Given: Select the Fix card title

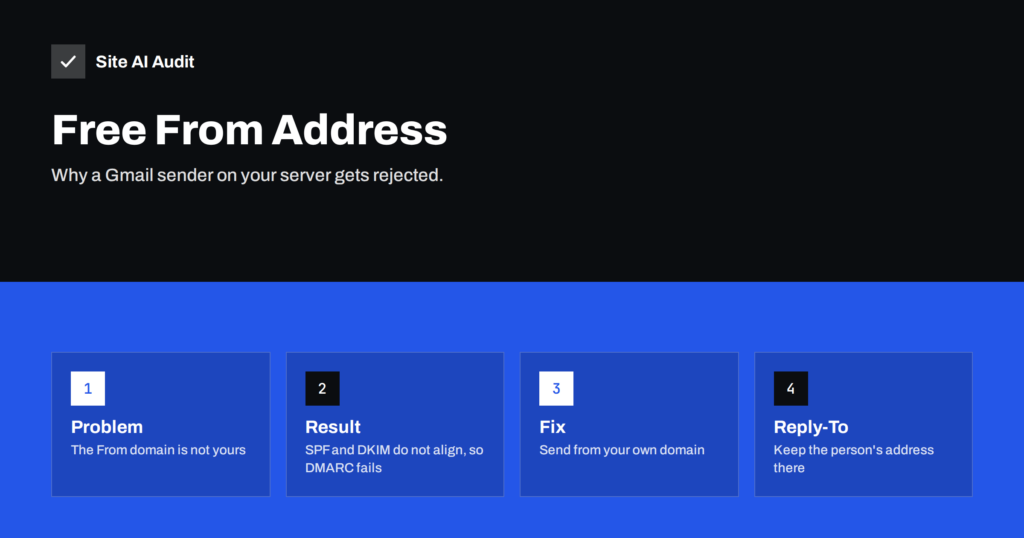Looking at the screenshot, I should (552, 427).
